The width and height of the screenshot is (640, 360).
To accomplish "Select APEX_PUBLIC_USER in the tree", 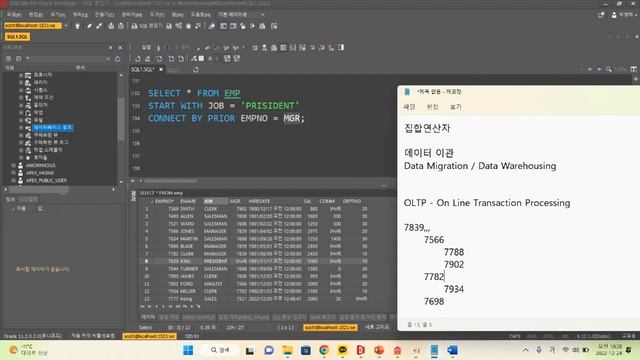I will [46, 180].
